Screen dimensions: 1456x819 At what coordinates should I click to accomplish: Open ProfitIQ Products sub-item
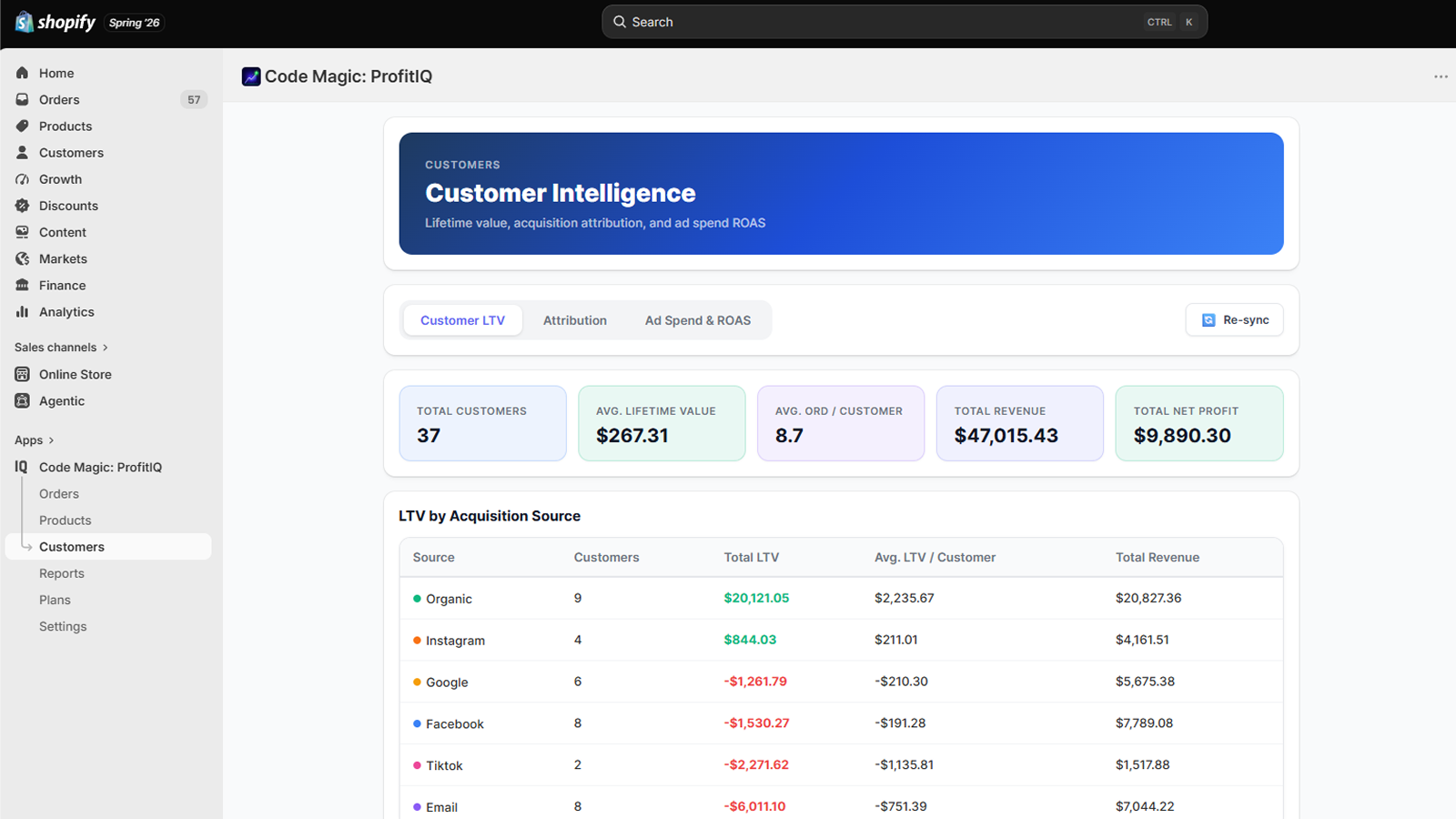(65, 520)
